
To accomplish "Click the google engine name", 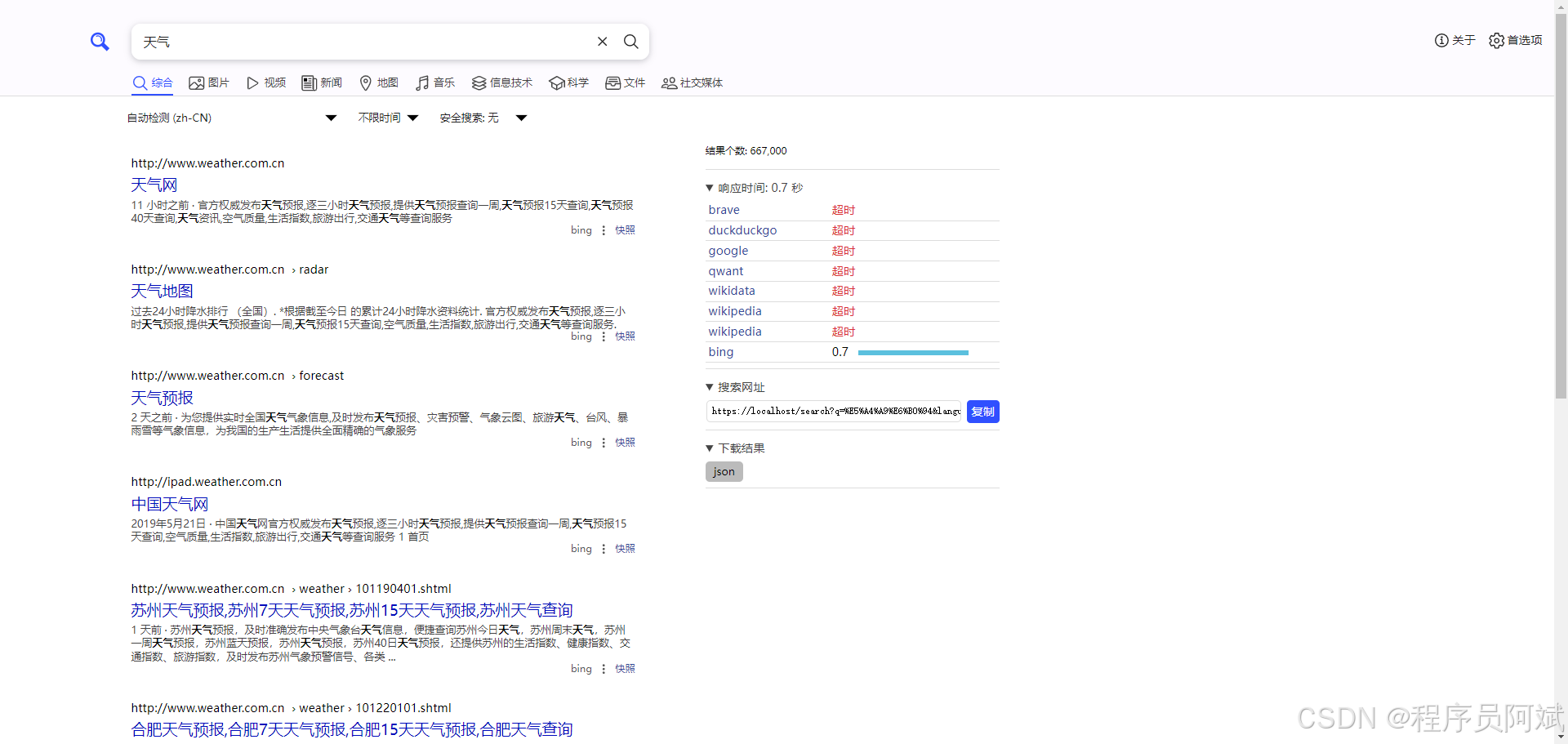I will pos(728,251).
